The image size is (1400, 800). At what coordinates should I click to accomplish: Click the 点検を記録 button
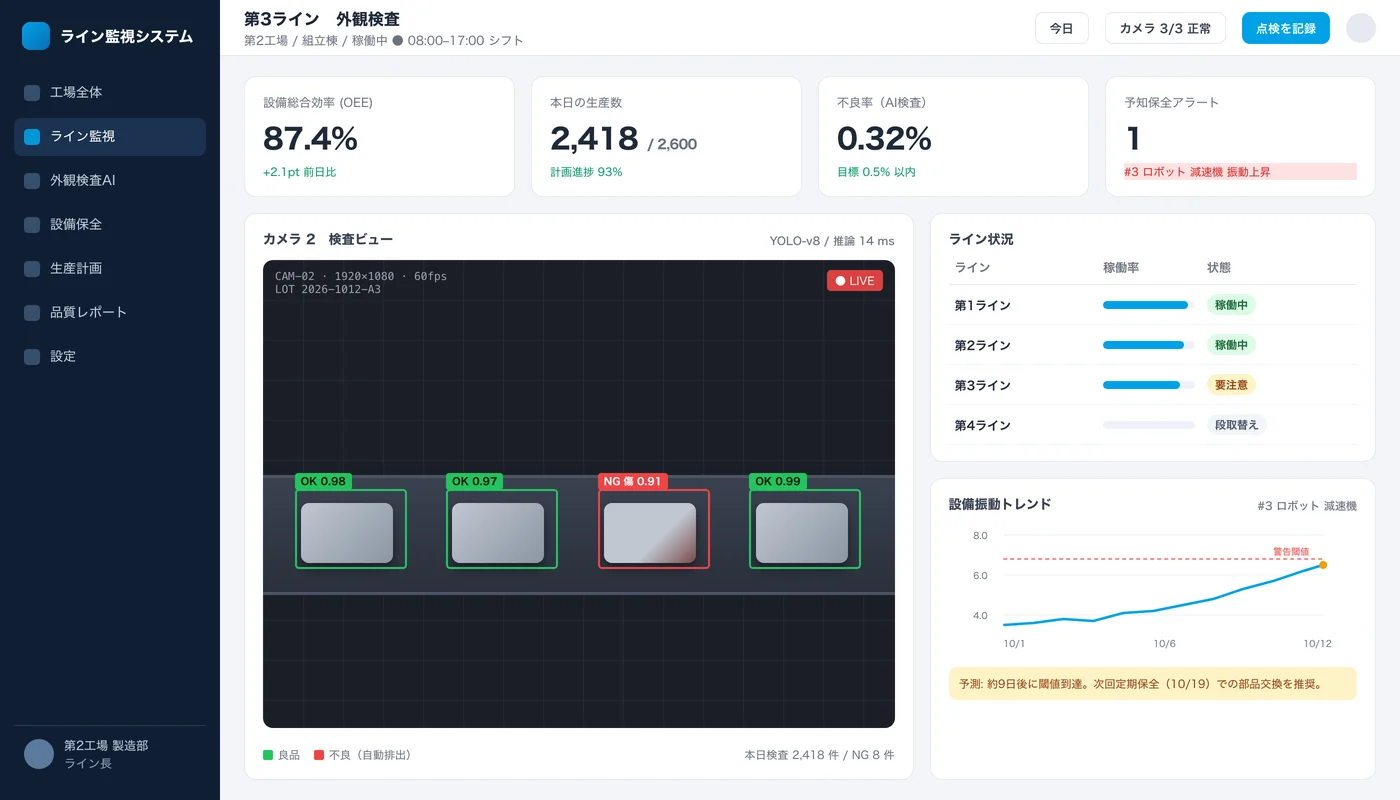1286,28
